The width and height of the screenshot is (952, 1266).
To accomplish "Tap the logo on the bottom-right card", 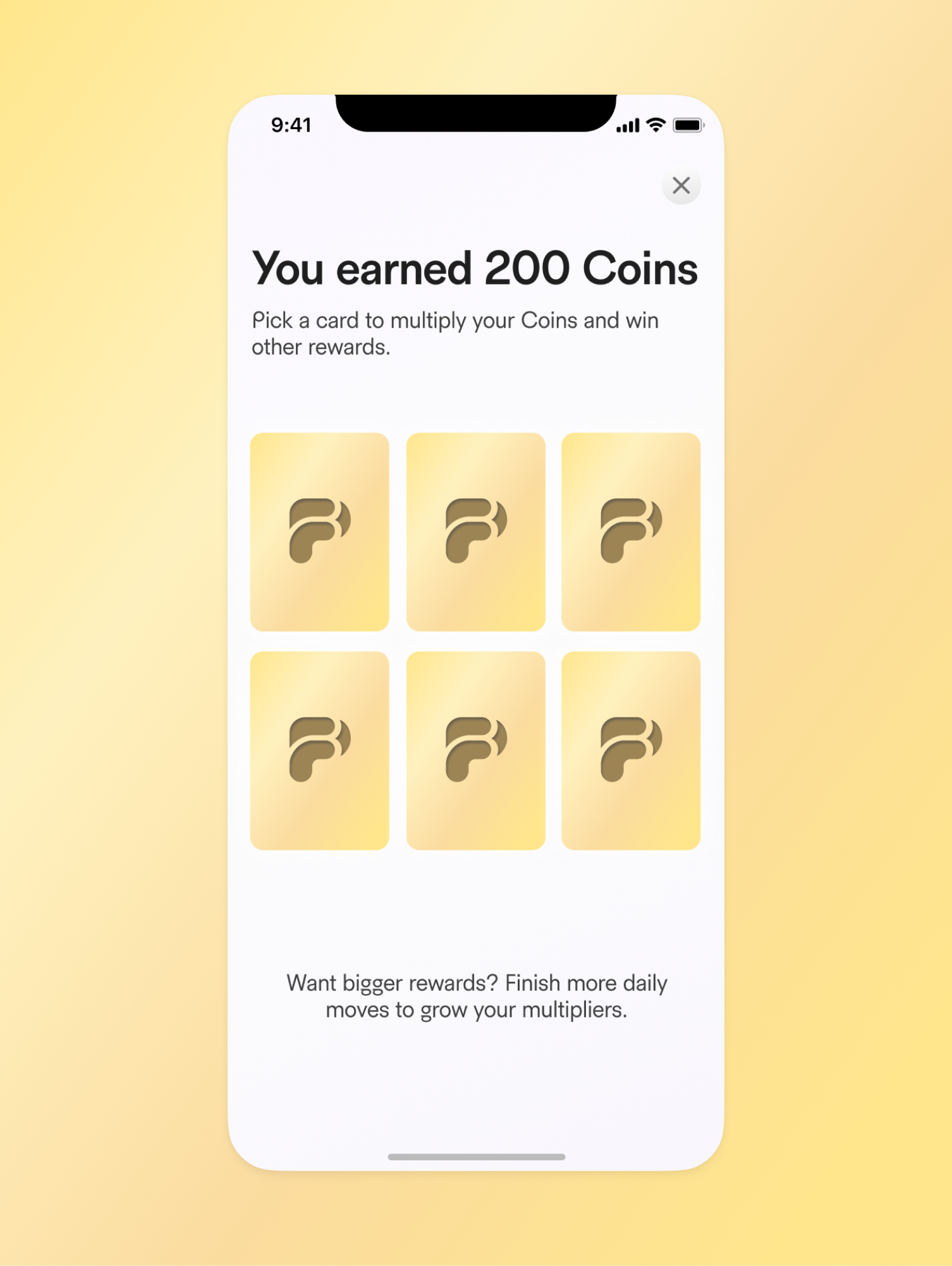I will 630,749.
